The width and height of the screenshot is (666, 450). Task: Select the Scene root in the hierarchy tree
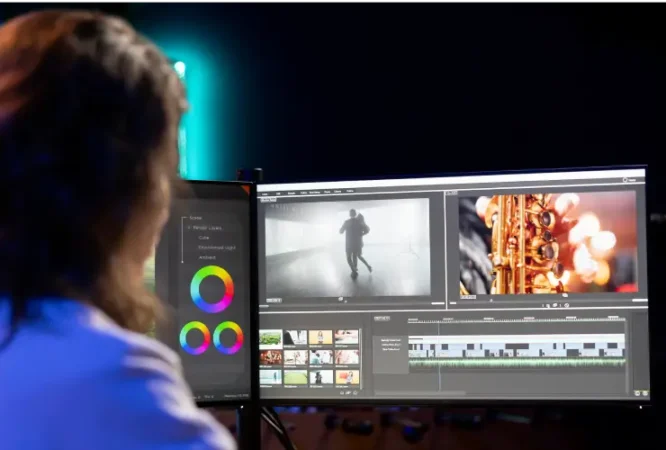coord(196,218)
